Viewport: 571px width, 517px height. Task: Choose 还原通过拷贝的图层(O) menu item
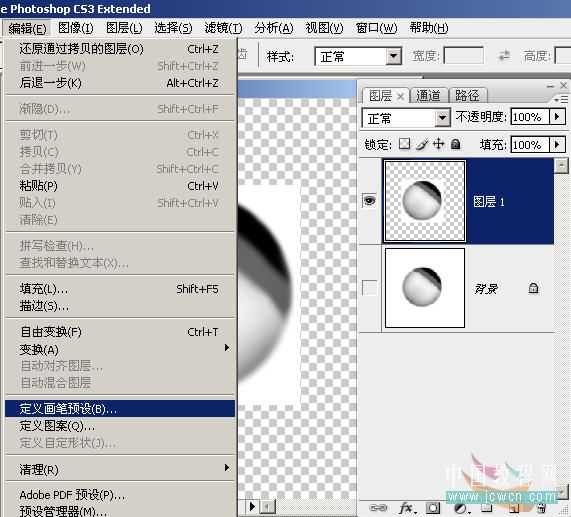click(x=120, y=49)
